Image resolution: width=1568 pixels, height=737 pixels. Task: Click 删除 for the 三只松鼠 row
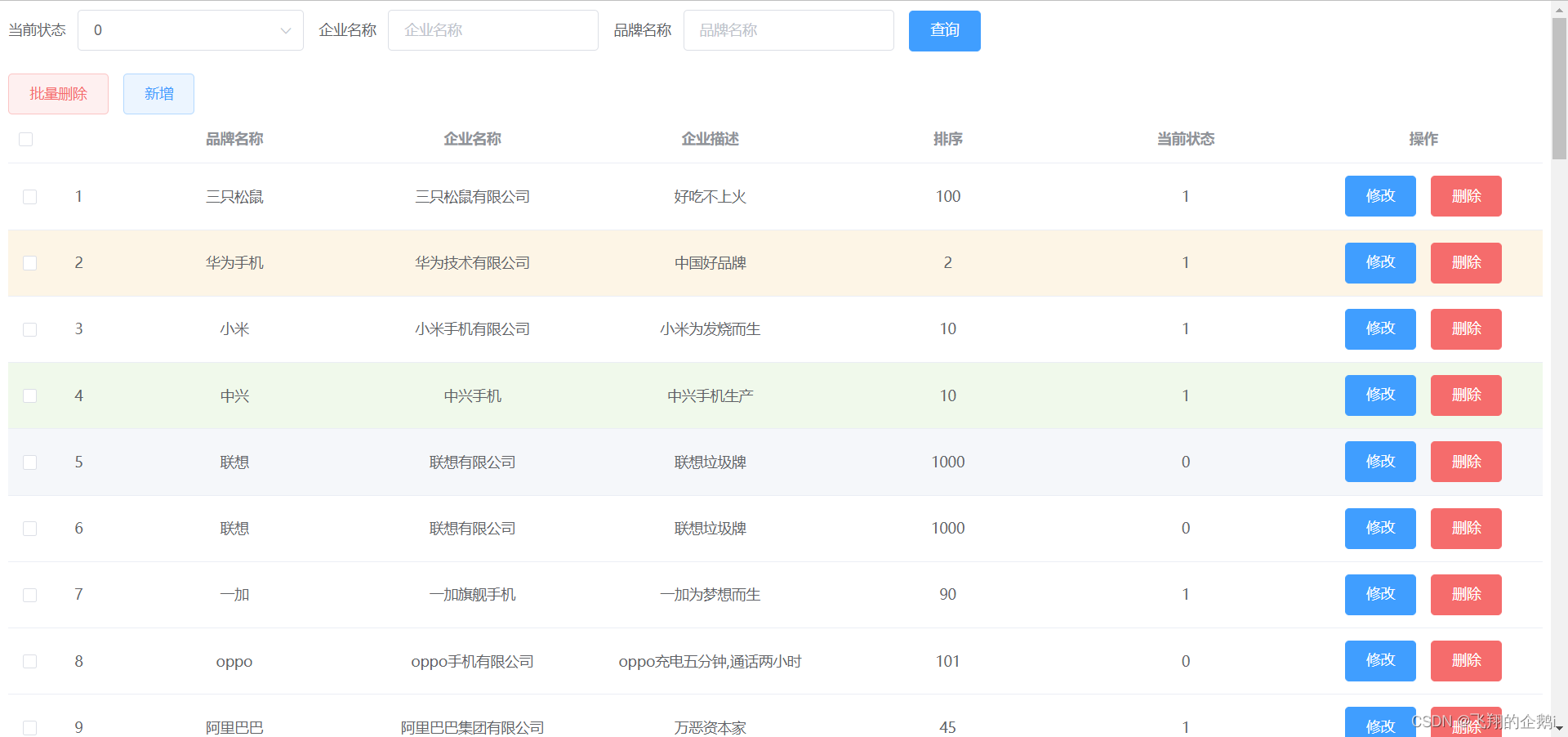(1466, 196)
